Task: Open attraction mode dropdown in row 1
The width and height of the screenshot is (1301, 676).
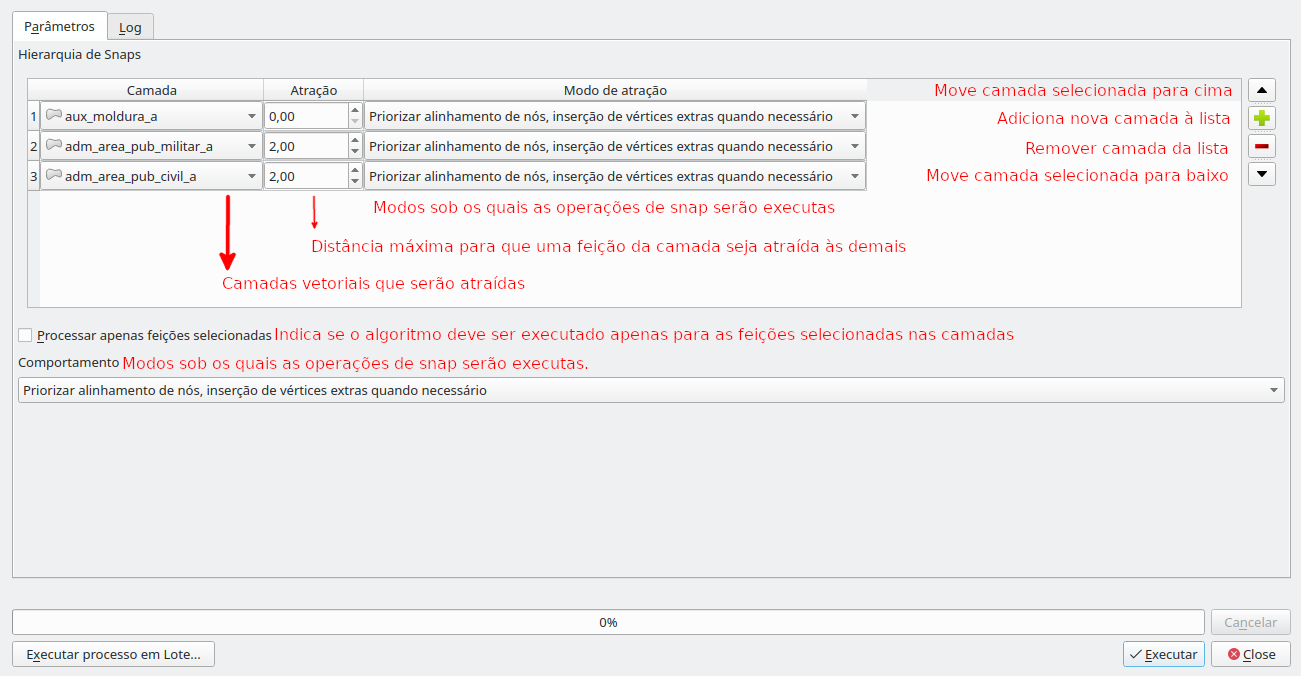Action: point(615,116)
